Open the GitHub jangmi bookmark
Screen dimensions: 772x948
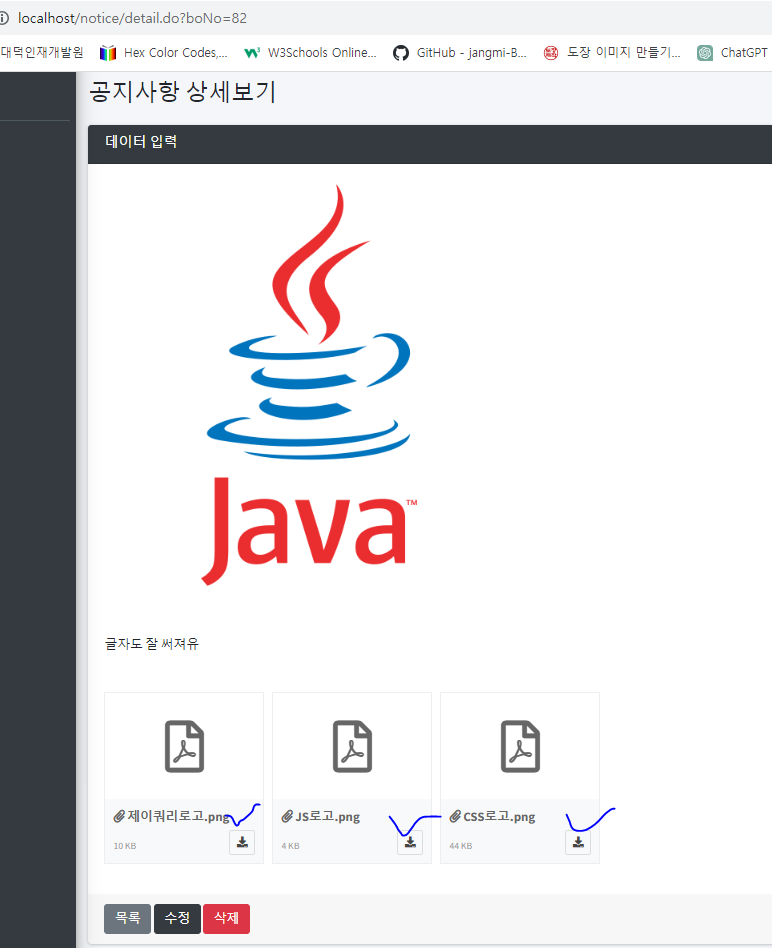coord(459,53)
